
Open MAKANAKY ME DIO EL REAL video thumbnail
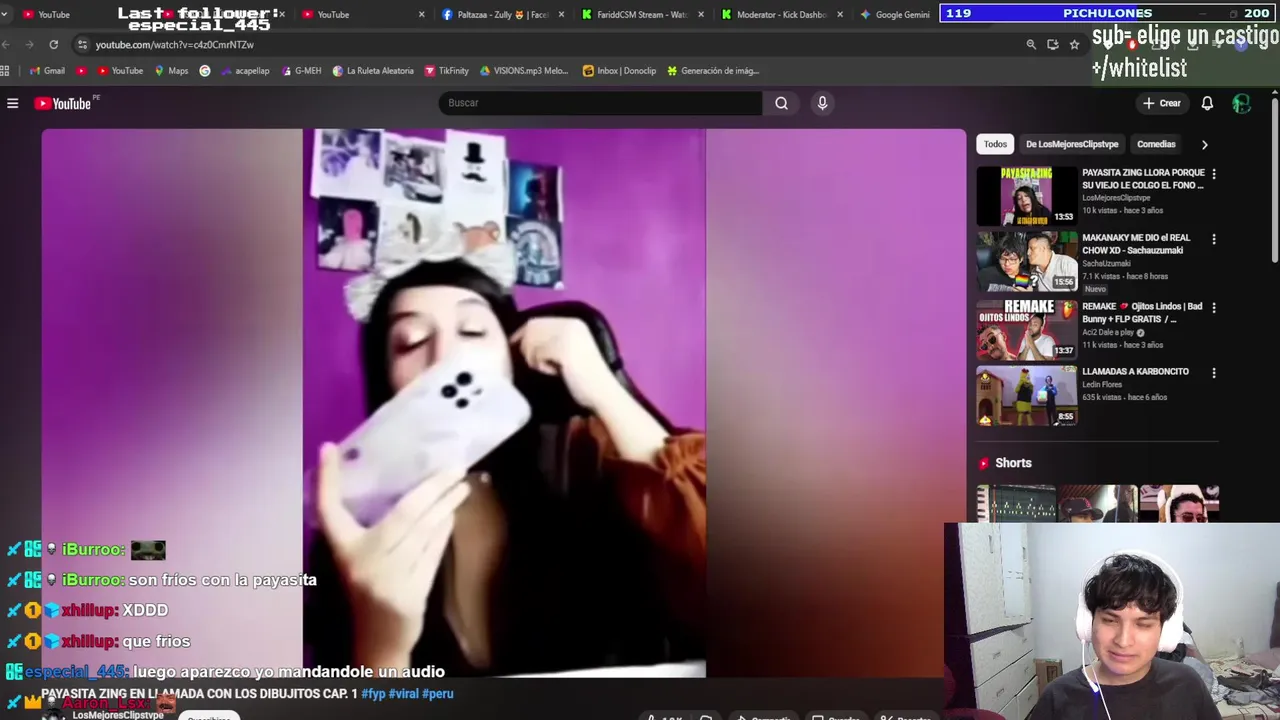coord(1026,261)
